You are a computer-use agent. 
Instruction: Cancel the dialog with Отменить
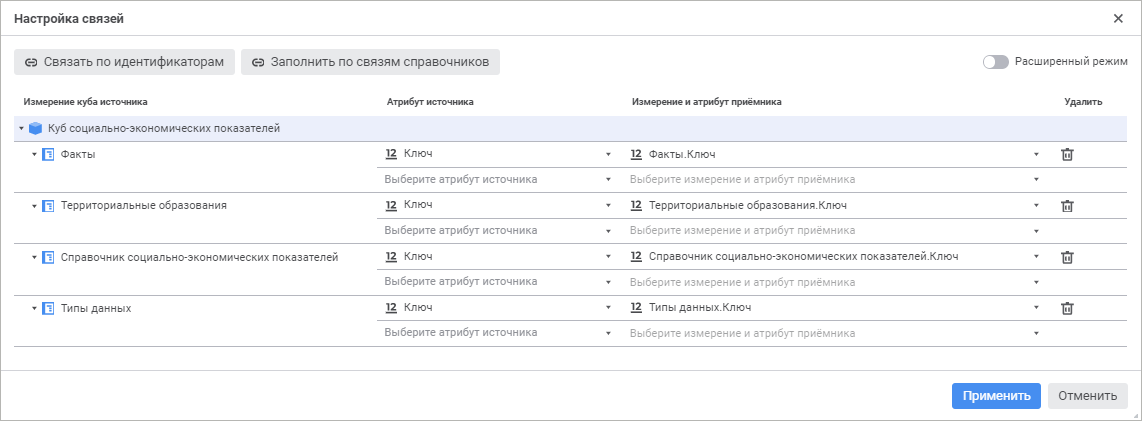pos(1087,396)
